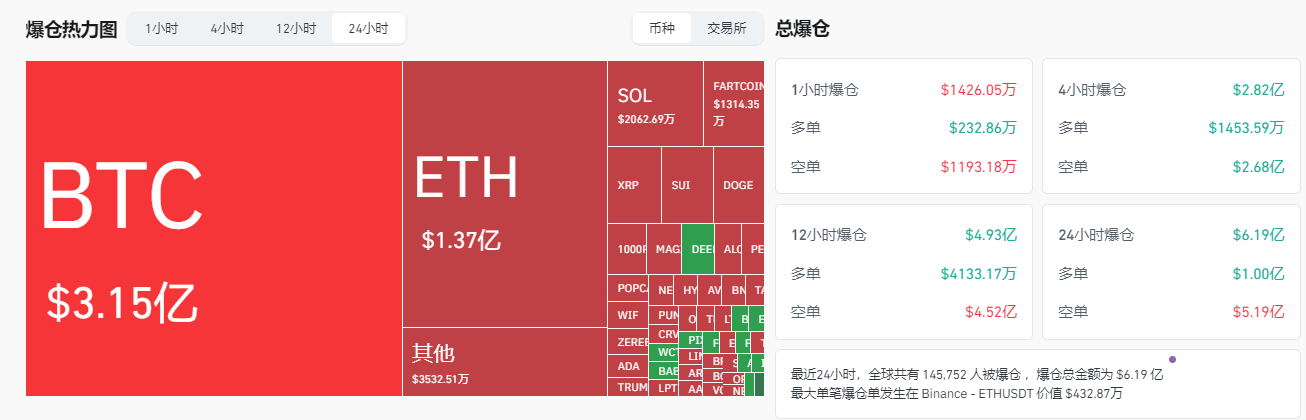Click the 1小时爆仓 label
This screenshot has width=1306, height=420.
click(x=825, y=89)
